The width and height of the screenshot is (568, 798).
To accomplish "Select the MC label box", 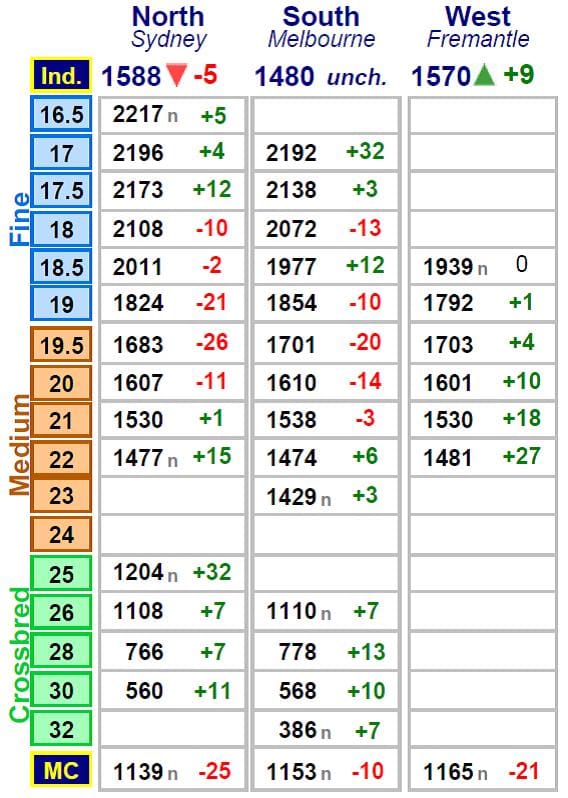I will click(x=61, y=770).
